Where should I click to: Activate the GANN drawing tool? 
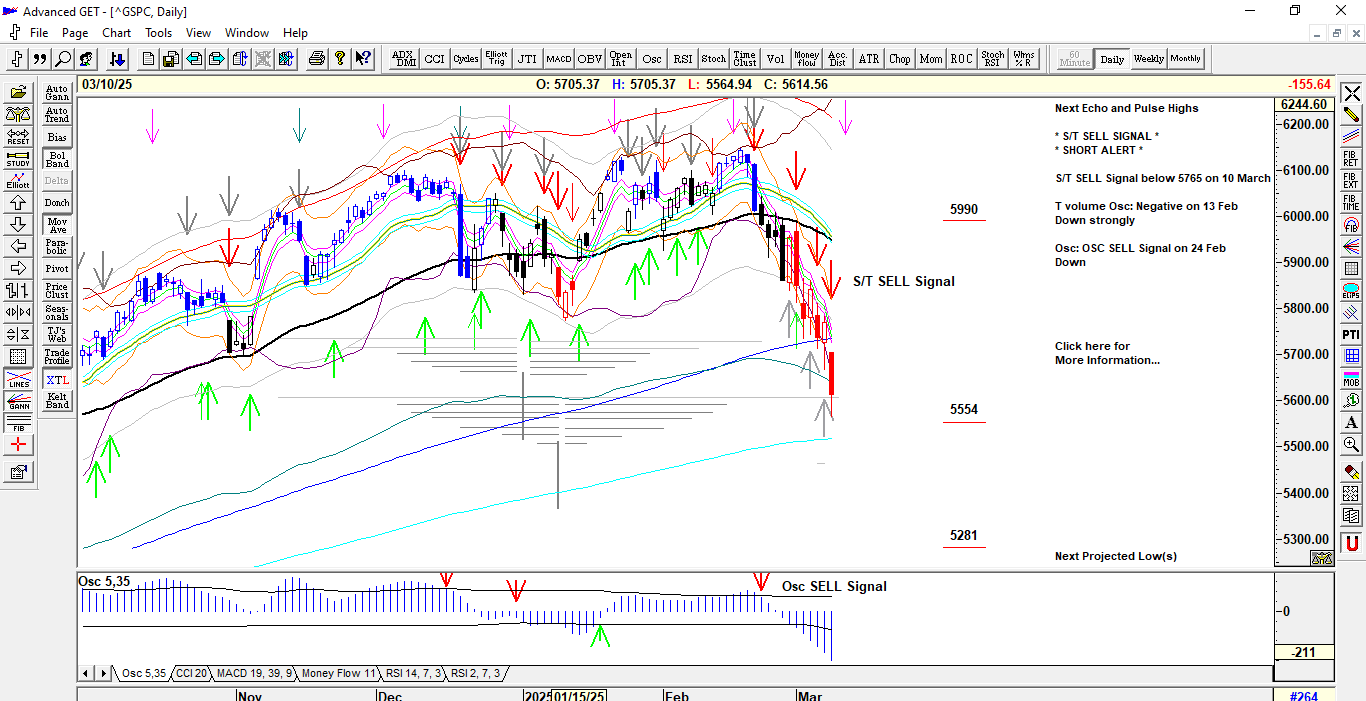click(18, 400)
